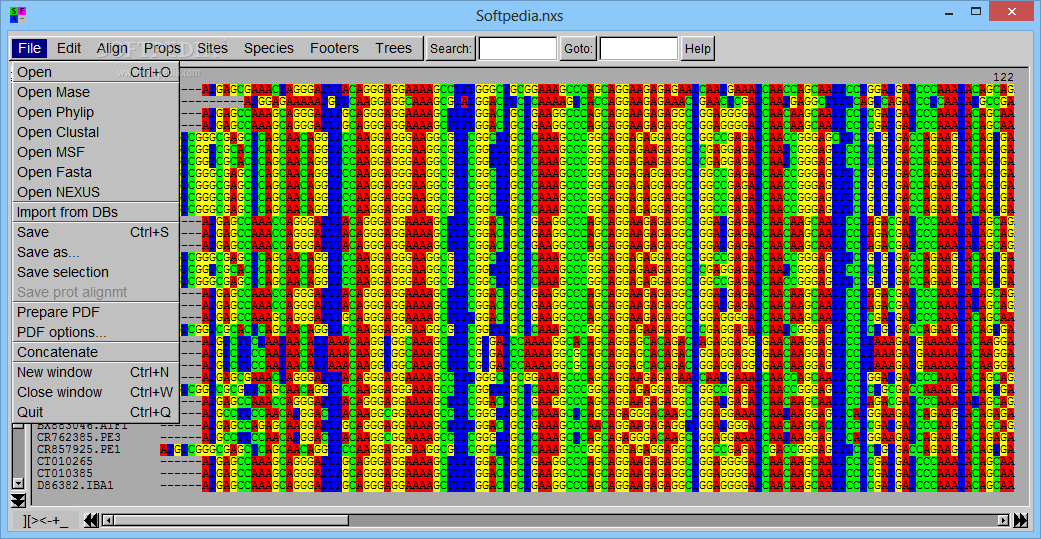
Task: Choose Open Clustal
Action: [94, 132]
